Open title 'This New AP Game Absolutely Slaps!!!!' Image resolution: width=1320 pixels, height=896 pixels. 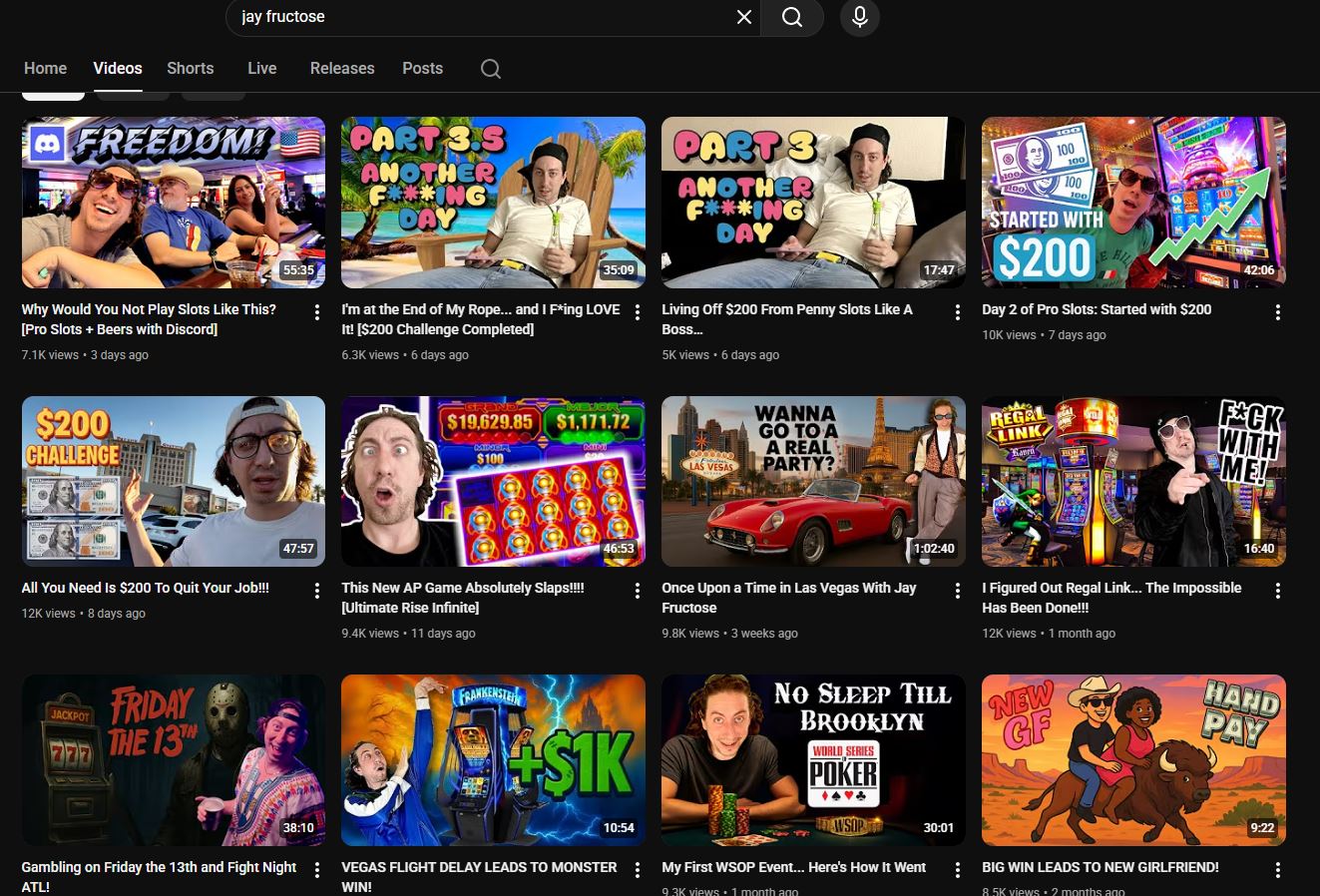click(x=463, y=598)
